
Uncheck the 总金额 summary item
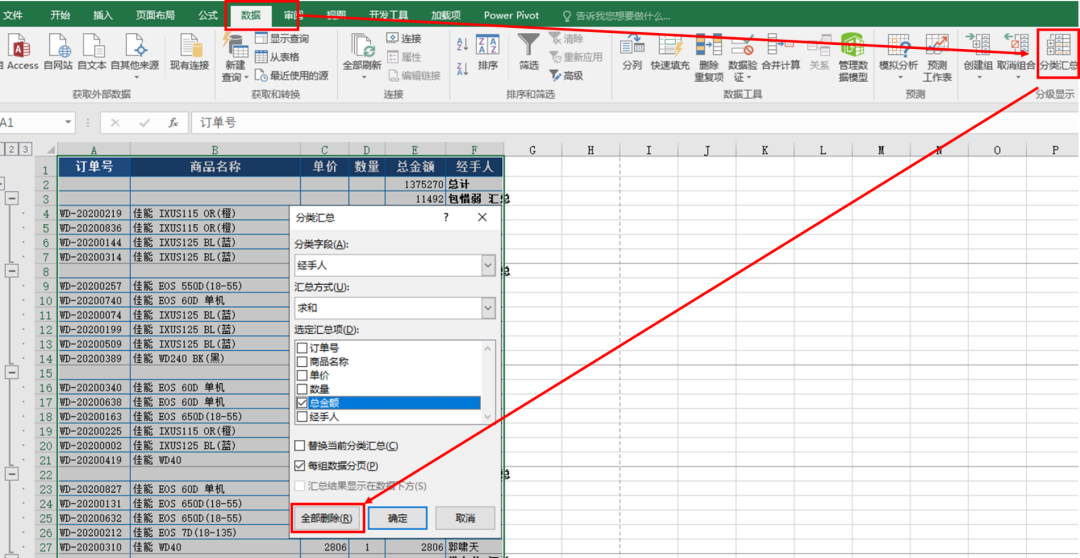tap(302, 403)
